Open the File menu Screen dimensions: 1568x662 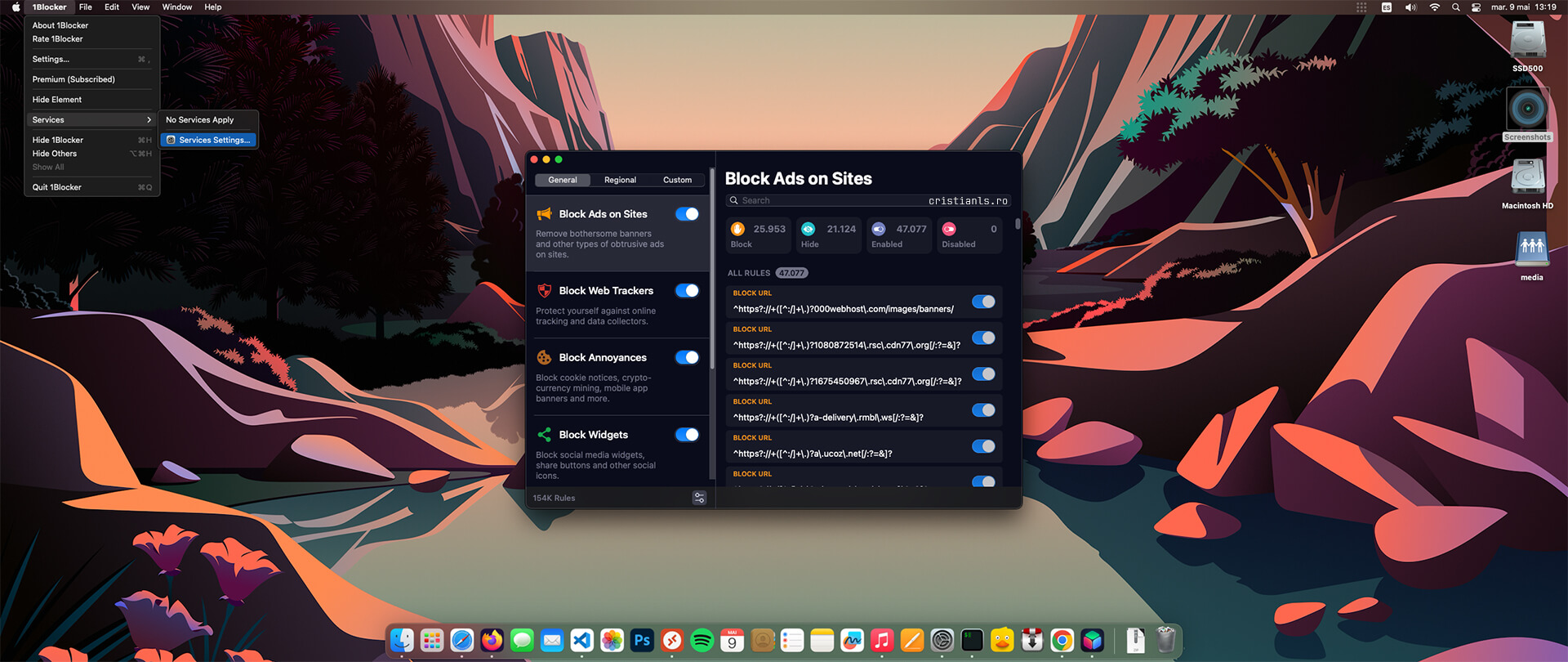click(86, 7)
